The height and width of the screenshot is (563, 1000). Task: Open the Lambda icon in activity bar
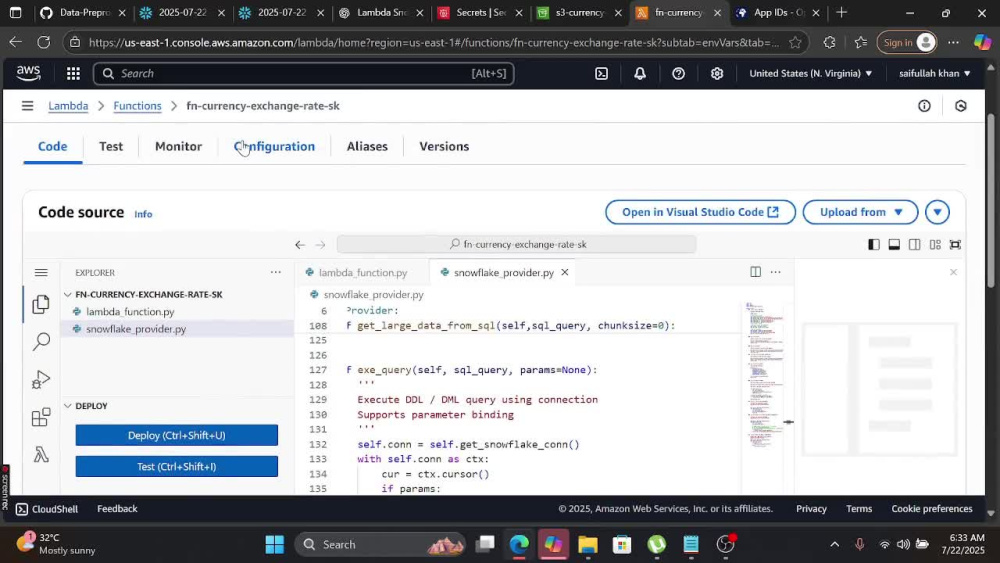click(x=41, y=455)
